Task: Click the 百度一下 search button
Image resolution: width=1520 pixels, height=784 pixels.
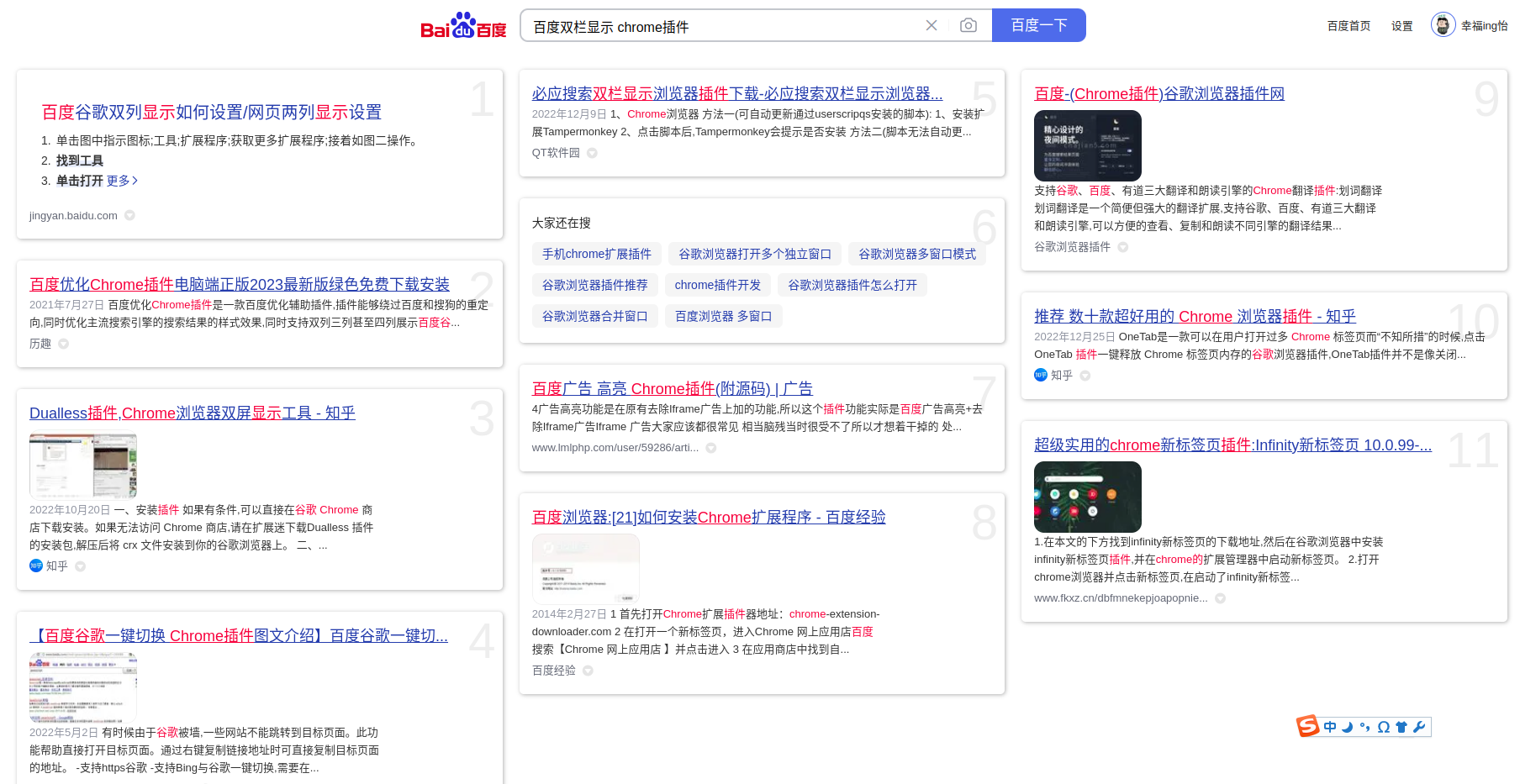Action: [1039, 25]
